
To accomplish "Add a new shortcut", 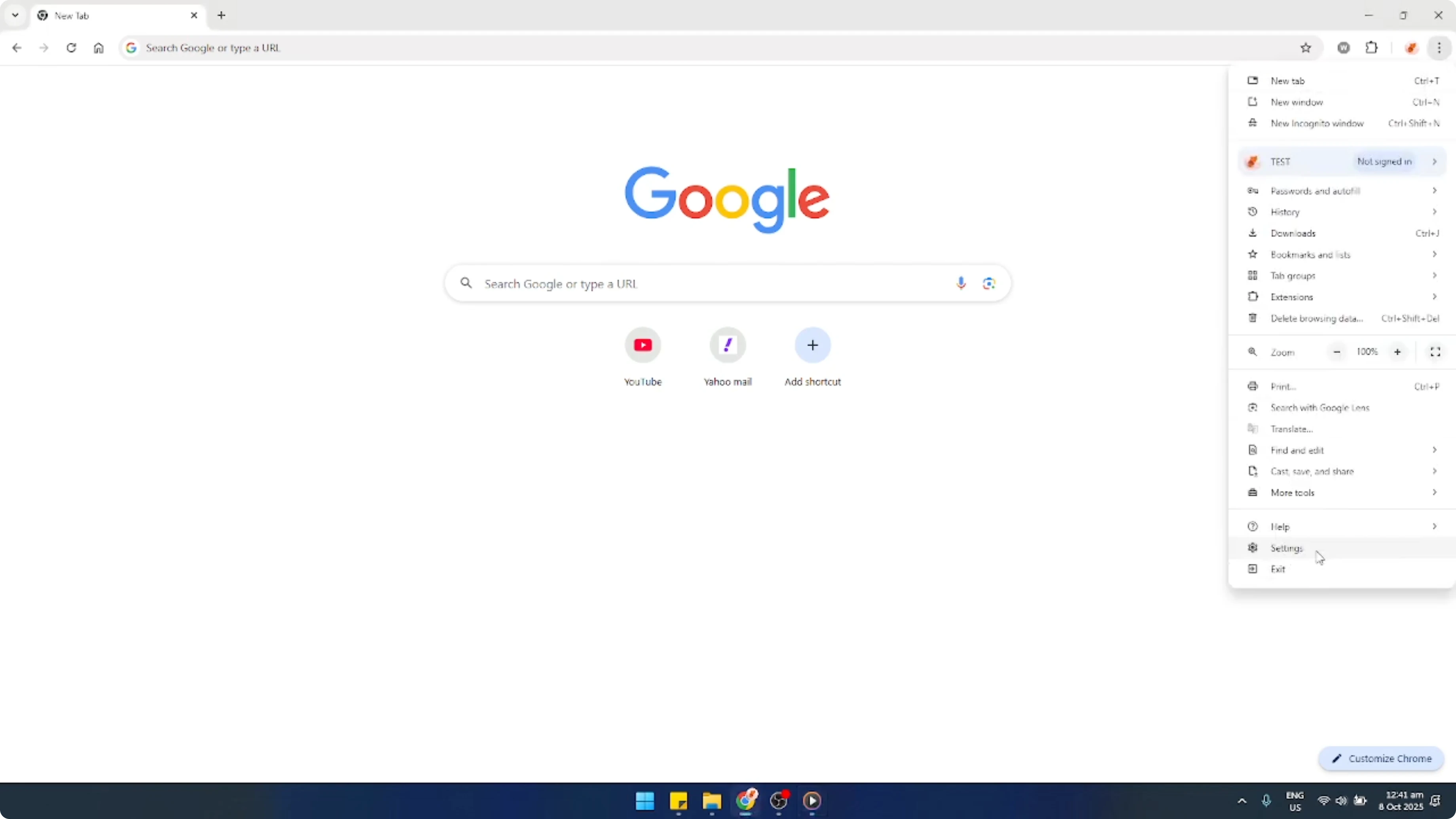I will pos(812,345).
